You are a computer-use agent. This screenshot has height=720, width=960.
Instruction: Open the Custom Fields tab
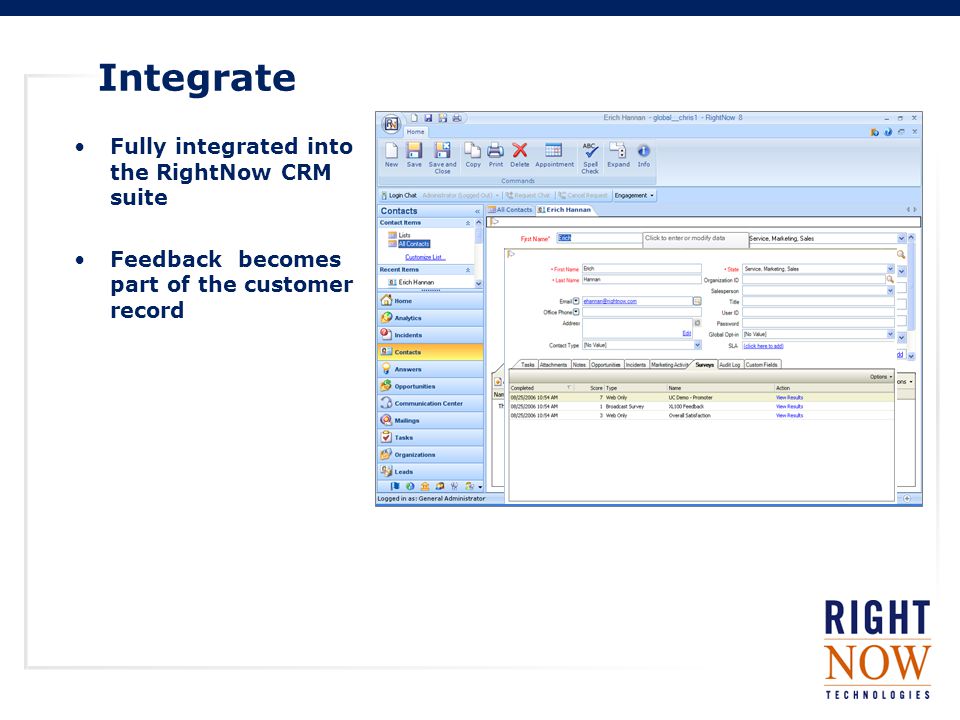[x=762, y=364]
